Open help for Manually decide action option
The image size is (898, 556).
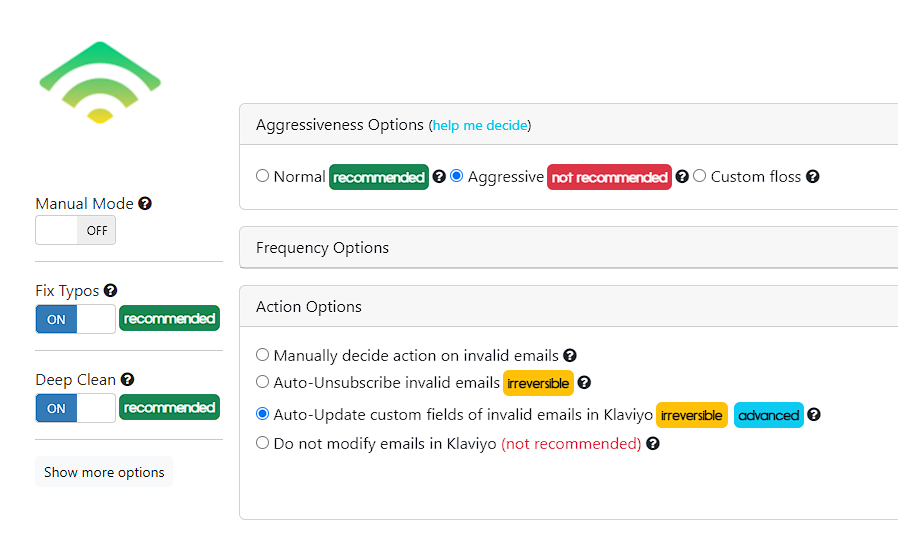click(569, 356)
